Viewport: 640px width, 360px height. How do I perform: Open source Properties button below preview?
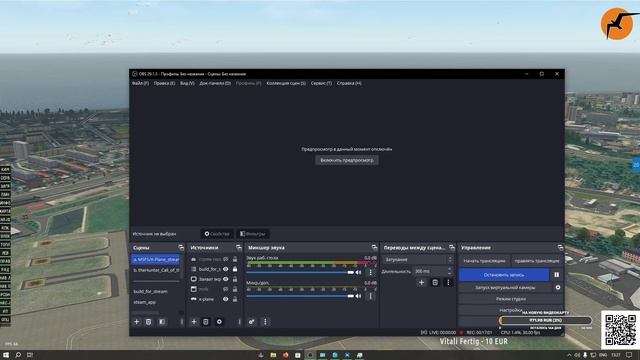(x=217, y=234)
